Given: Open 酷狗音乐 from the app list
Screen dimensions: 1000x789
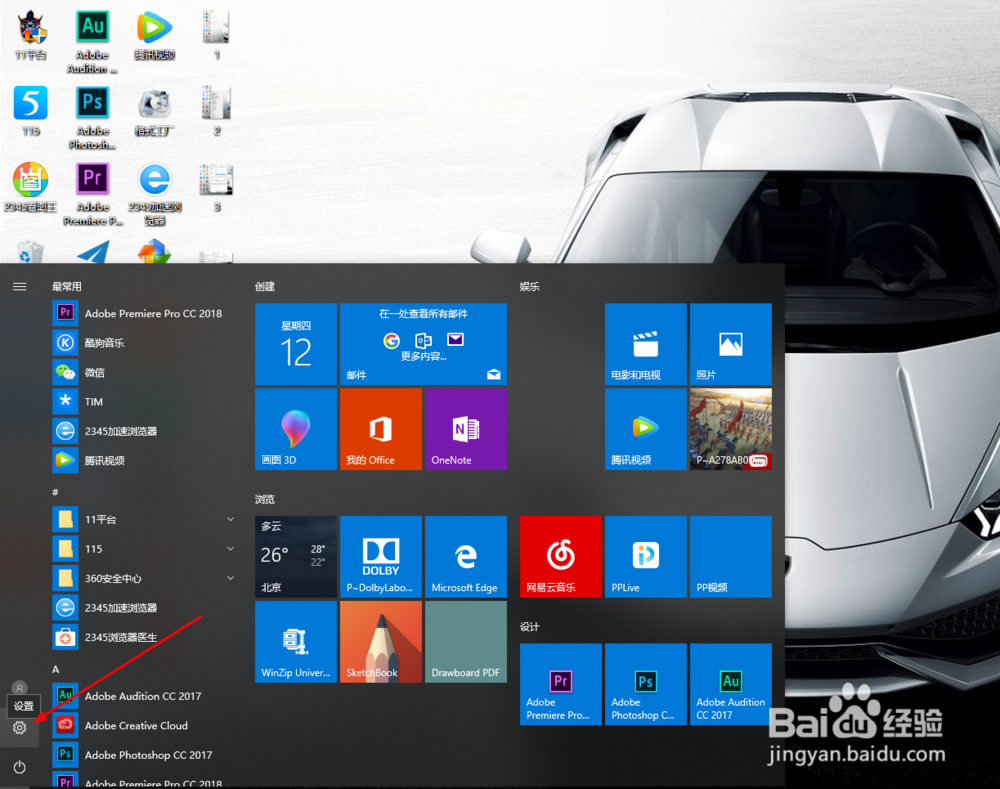Looking at the screenshot, I should [x=144, y=343].
